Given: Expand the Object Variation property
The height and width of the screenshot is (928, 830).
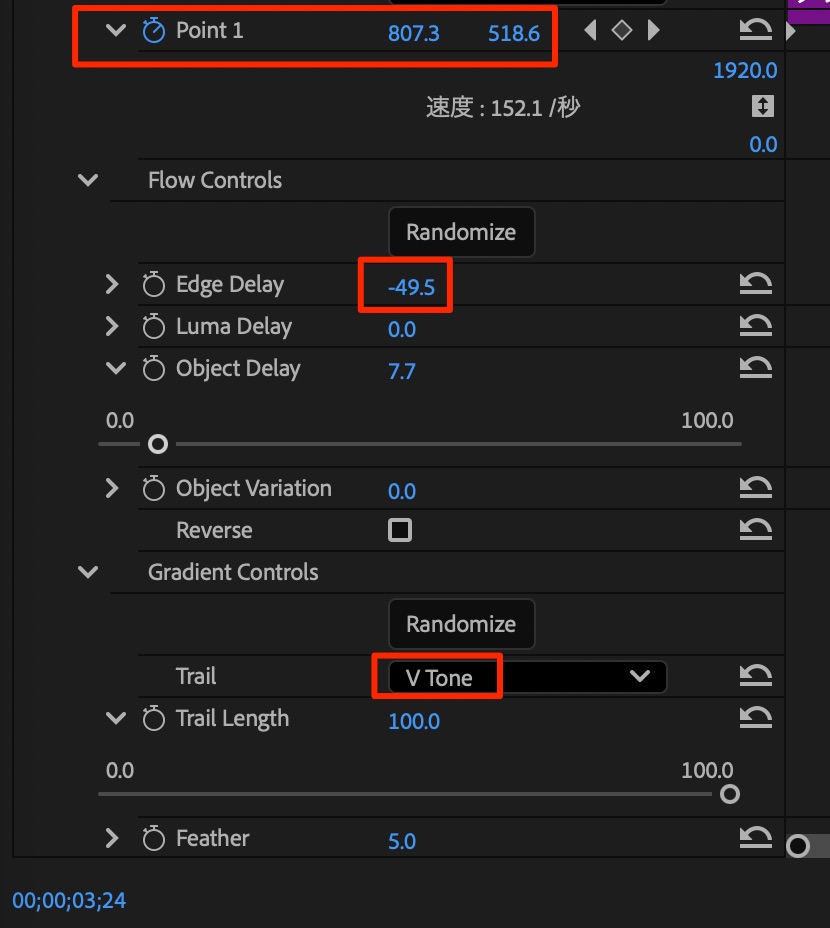Looking at the screenshot, I should (112, 489).
